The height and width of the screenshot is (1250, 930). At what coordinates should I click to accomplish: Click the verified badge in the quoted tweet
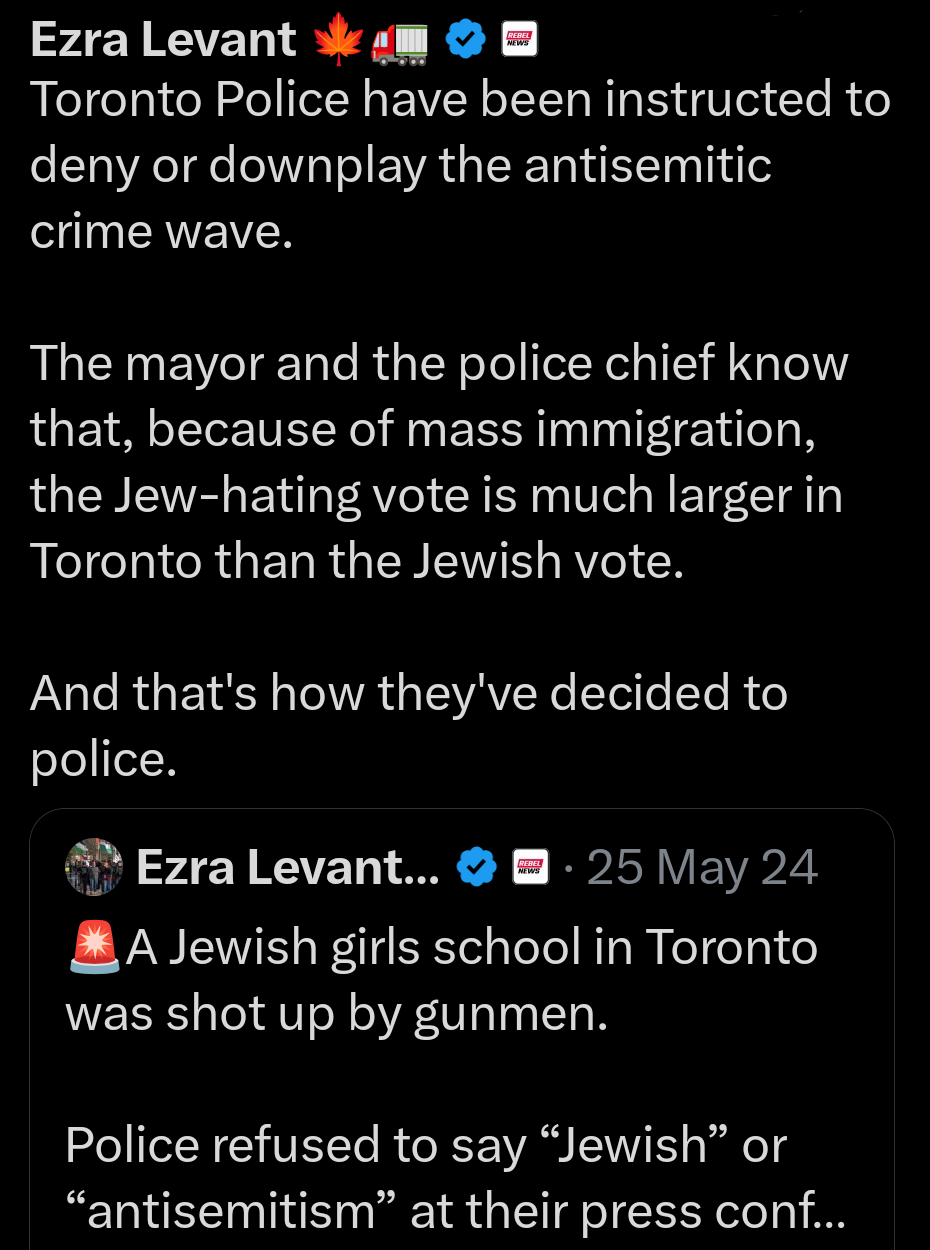tap(476, 867)
